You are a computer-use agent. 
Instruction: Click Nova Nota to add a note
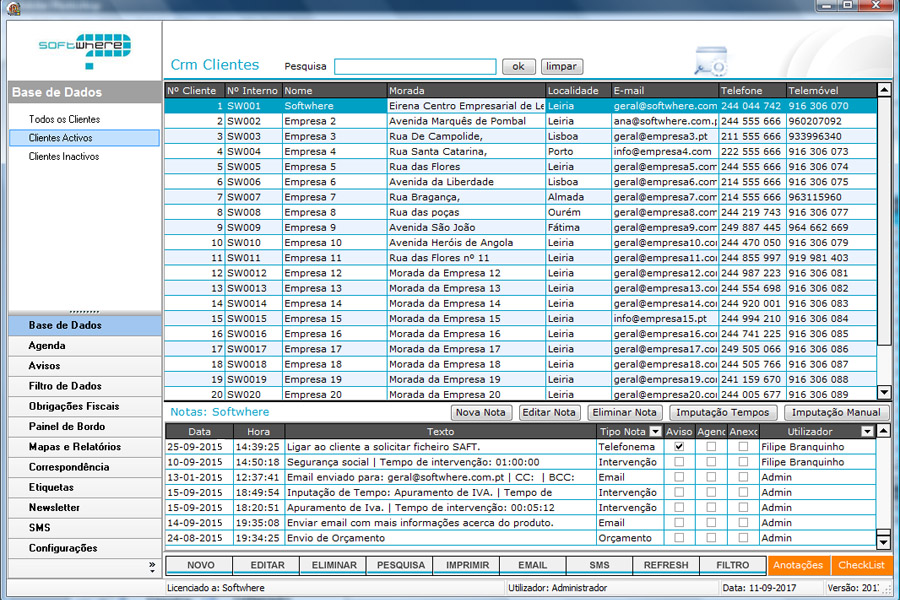pyautogui.click(x=481, y=412)
